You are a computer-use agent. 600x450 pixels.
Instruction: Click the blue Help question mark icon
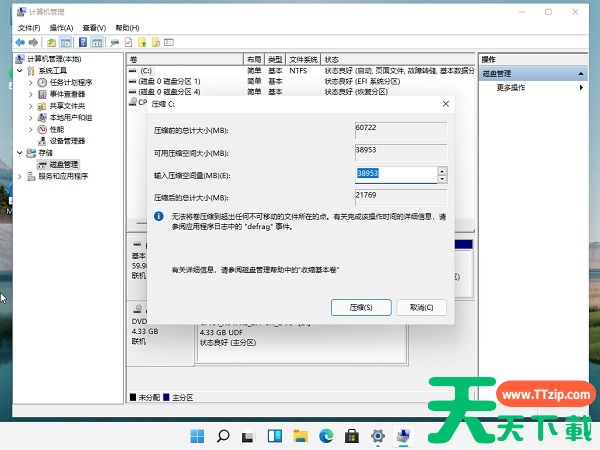(83, 42)
